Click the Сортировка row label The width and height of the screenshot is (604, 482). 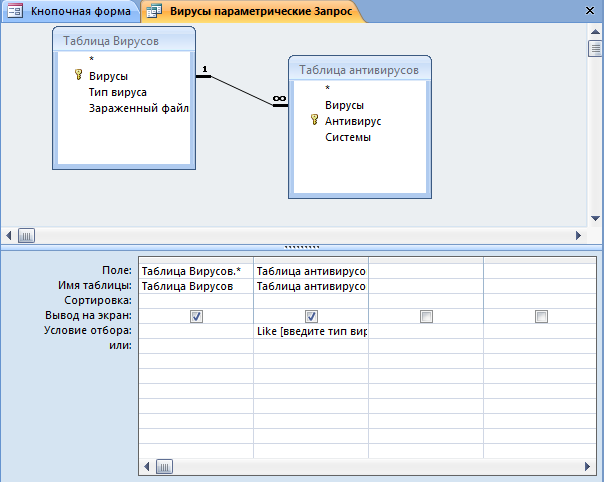98,300
